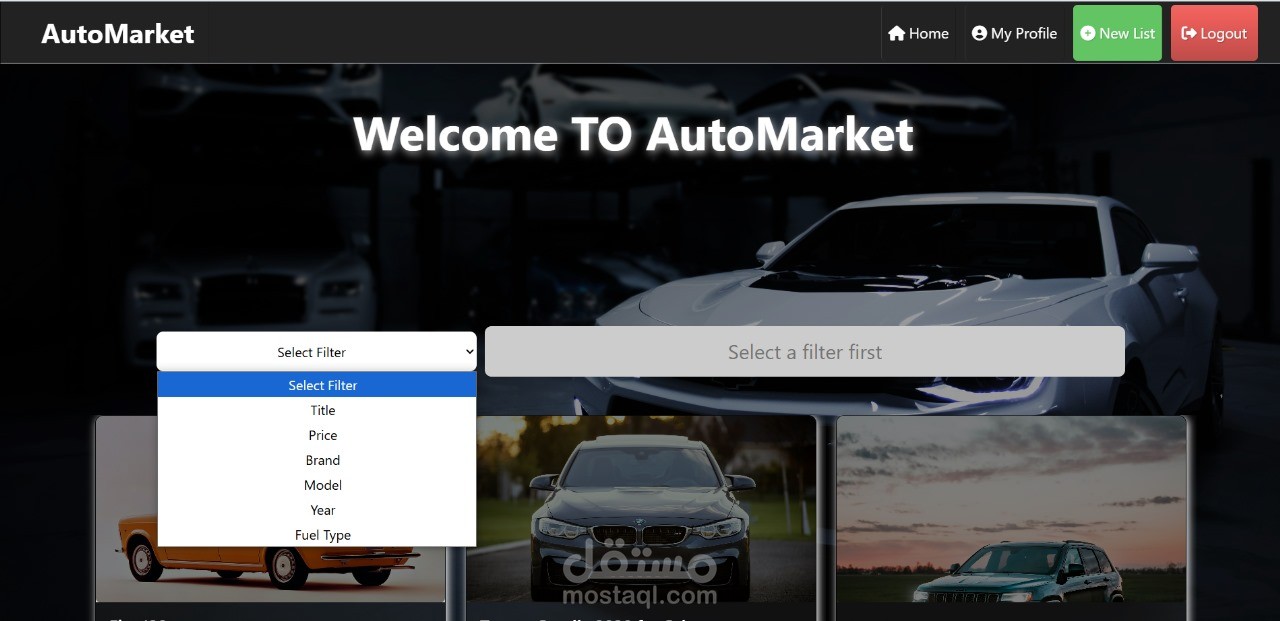Choose the highlighted Select Filter option
Viewport: 1280px width, 621px height.
[x=317, y=385]
